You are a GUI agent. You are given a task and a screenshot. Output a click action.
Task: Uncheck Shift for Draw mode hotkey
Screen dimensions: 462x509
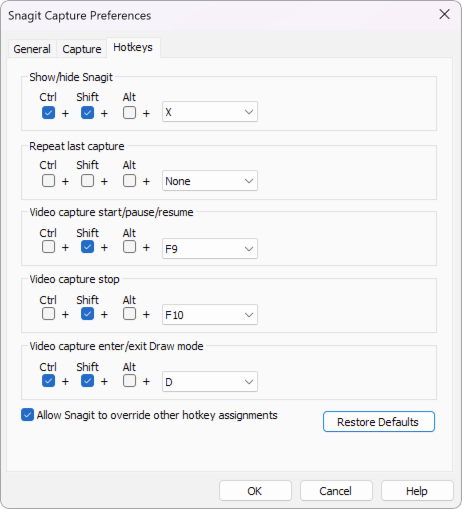point(87,381)
